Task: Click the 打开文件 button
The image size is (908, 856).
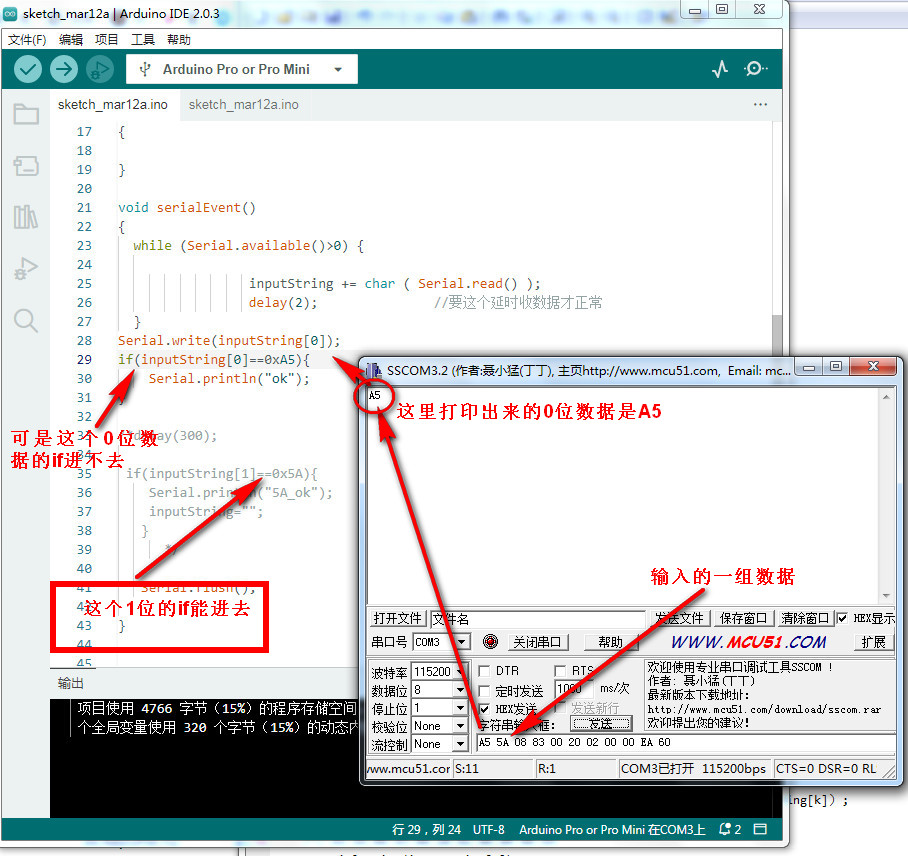Action: [x=397, y=619]
